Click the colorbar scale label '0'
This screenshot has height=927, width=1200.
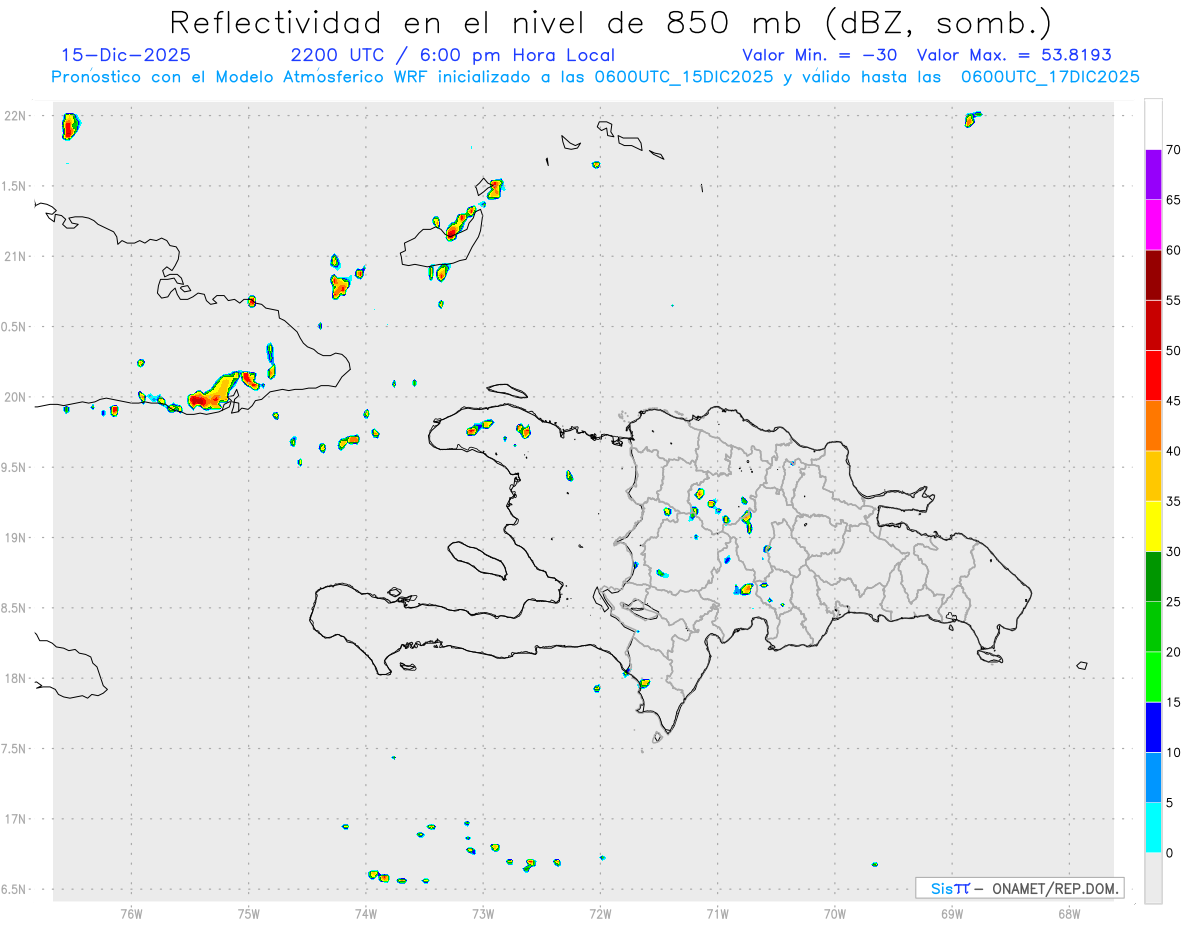pos(1169,853)
